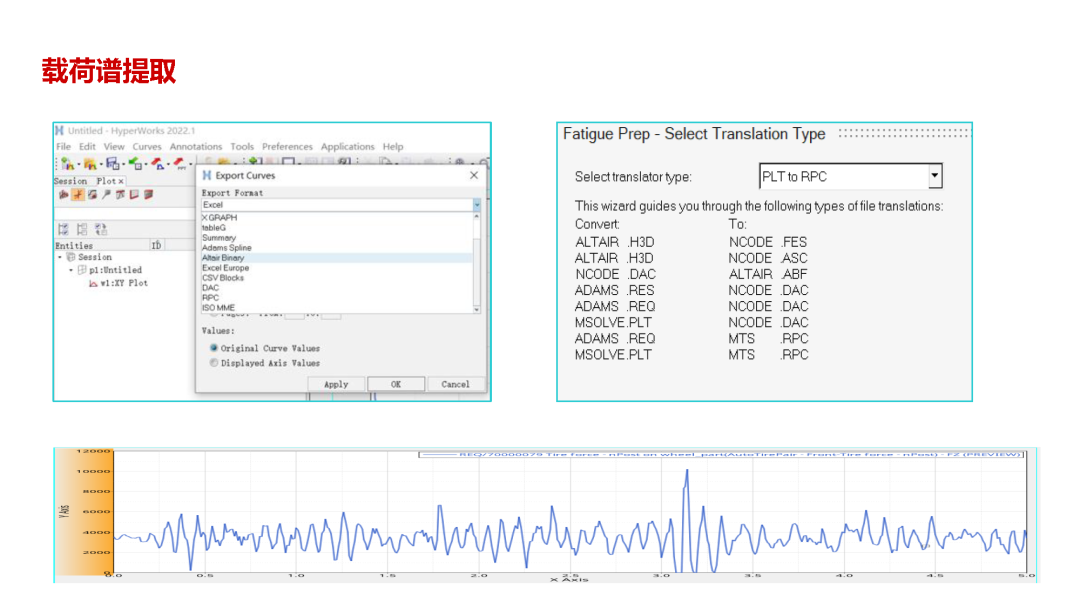Select Displayed Axis Values radio button
The width and height of the screenshot is (1080, 608).
click(x=214, y=363)
